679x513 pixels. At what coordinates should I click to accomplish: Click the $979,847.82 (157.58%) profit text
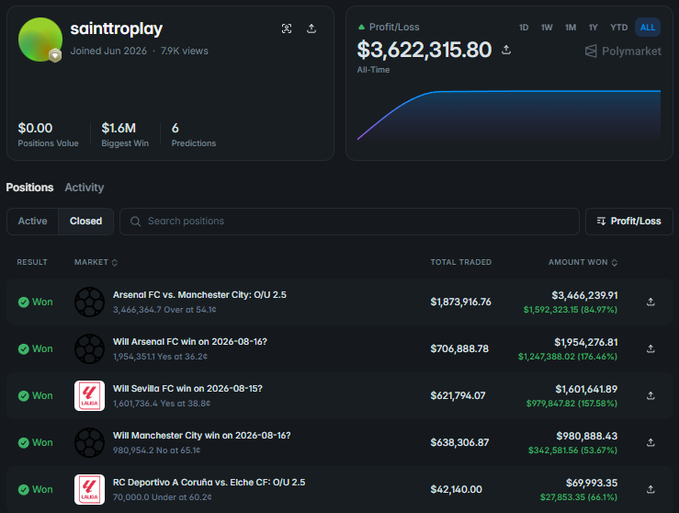[x=572, y=403]
